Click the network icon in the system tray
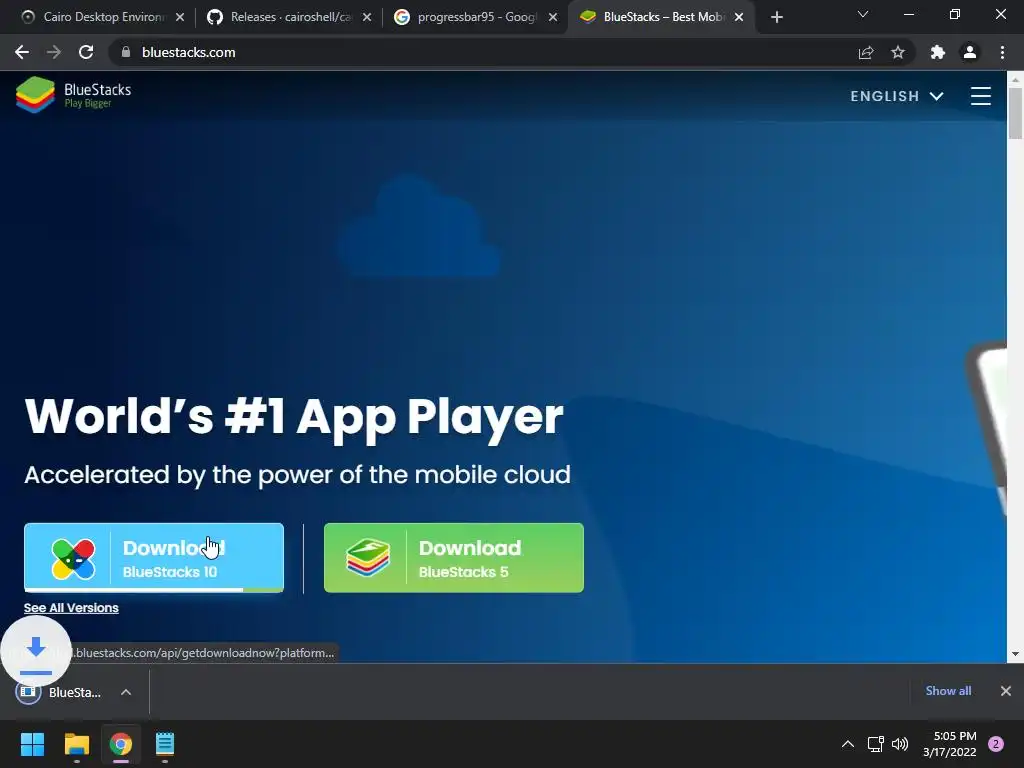Viewport: 1024px width, 768px height. pos(876,744)
